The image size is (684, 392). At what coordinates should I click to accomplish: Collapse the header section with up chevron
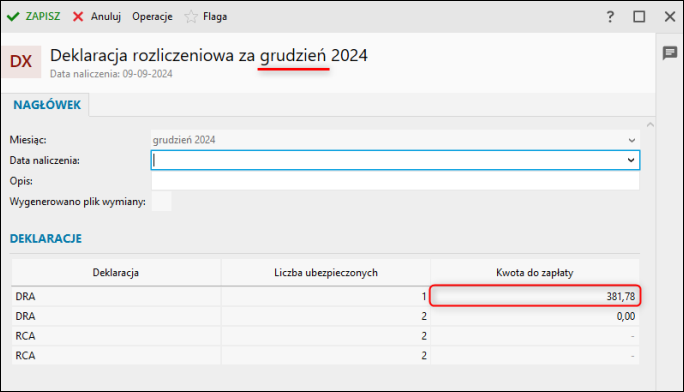click(650, 125)
